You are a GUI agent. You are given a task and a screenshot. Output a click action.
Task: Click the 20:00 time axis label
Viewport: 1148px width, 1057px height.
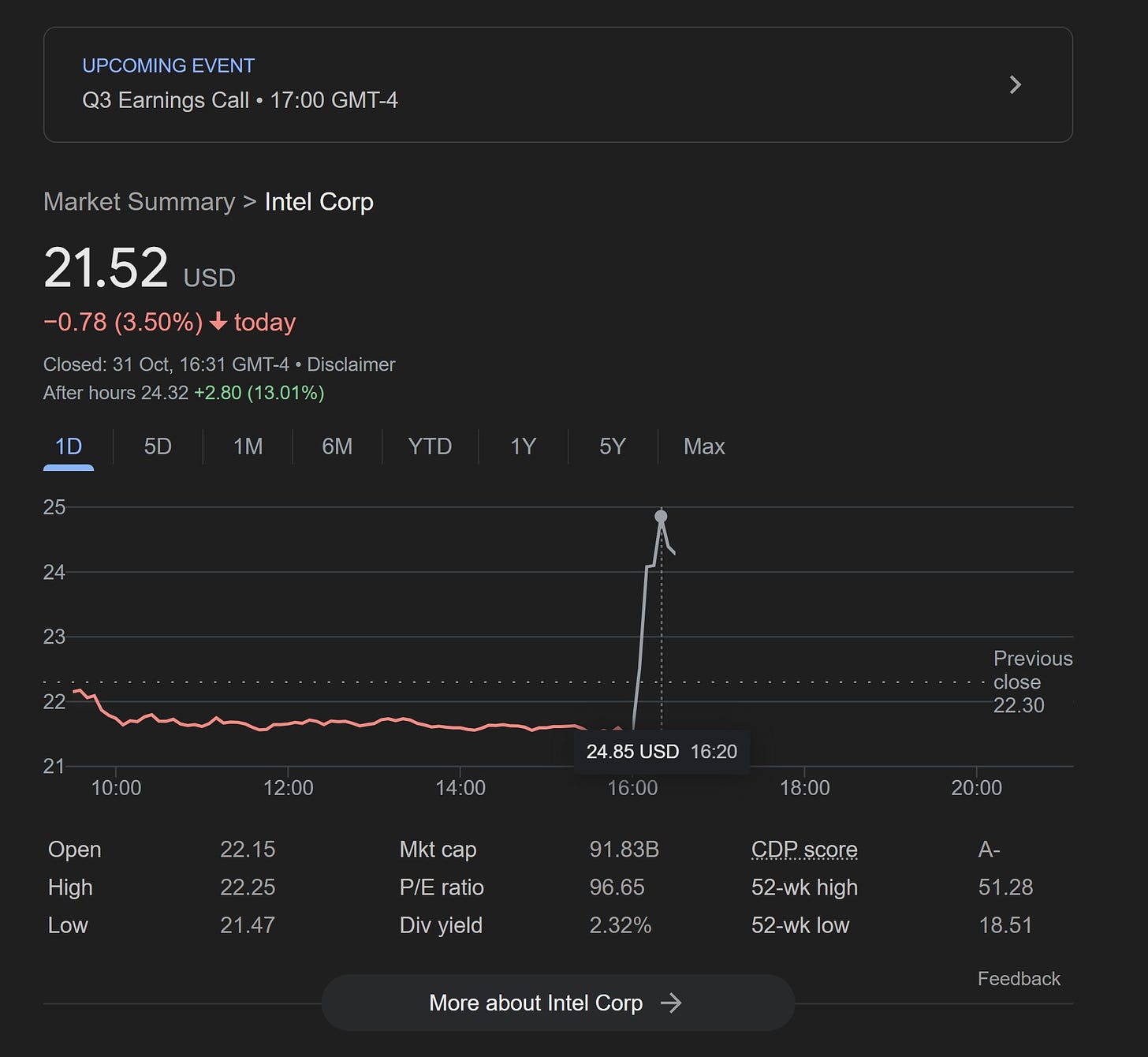click(976, 788)
